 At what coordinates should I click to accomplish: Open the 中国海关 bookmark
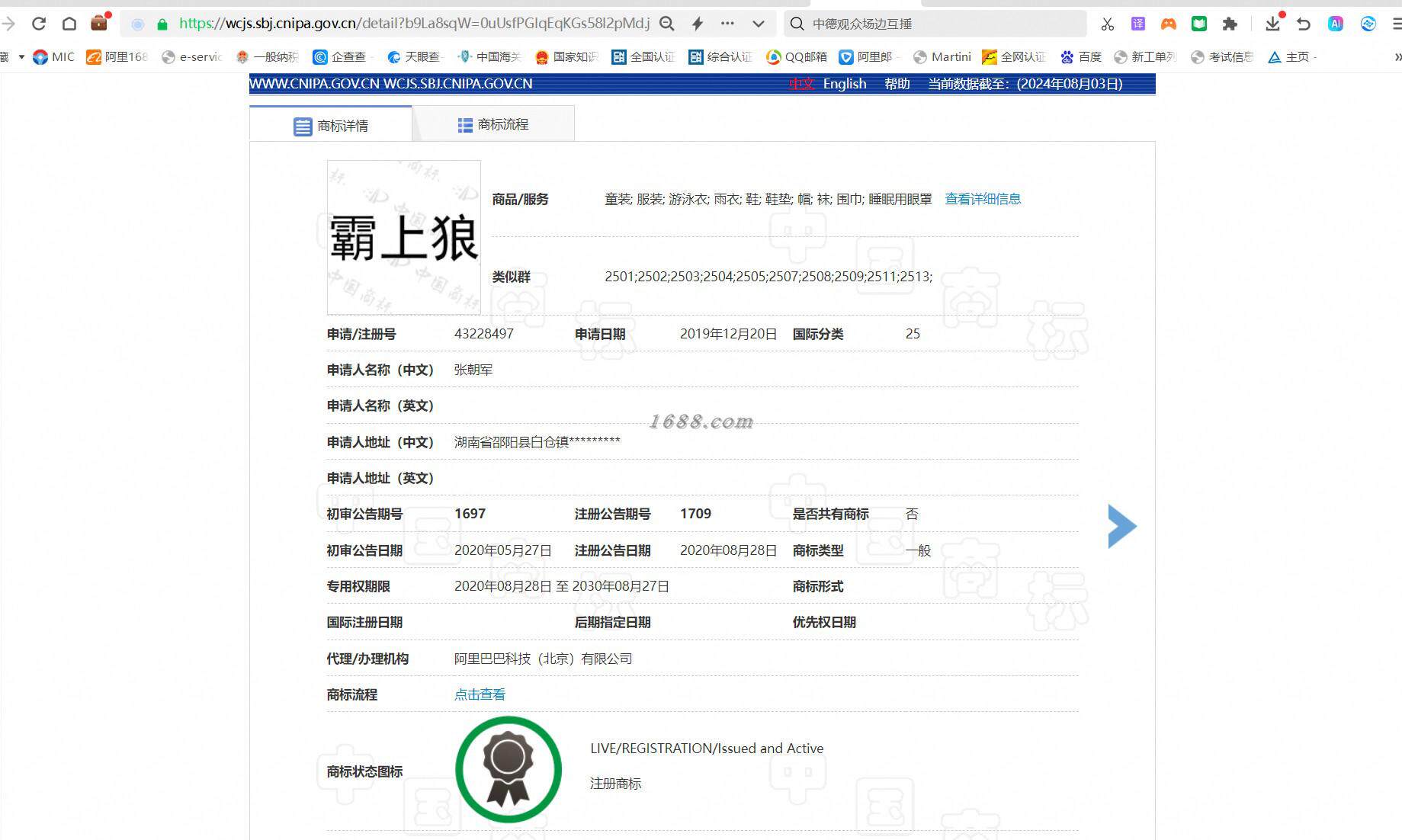click(489, 57)
